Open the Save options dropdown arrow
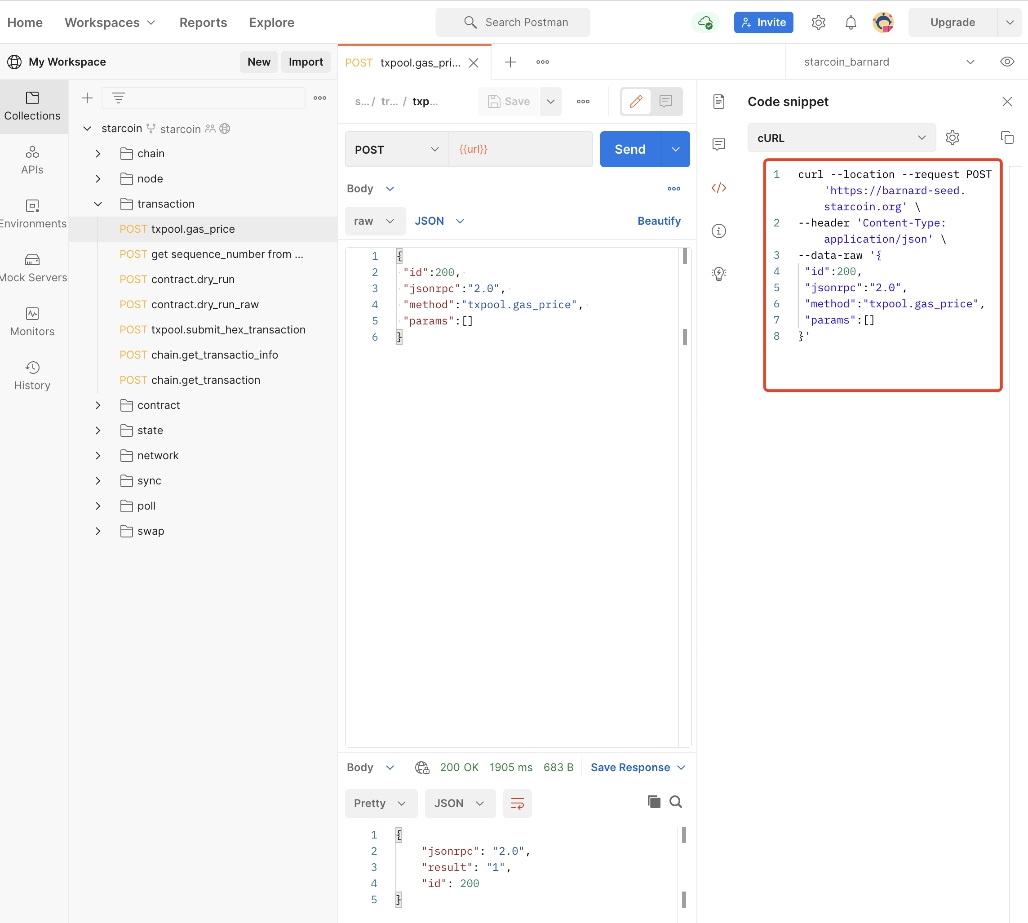Viewport: 1028px width, 923px height. (550, 102)
